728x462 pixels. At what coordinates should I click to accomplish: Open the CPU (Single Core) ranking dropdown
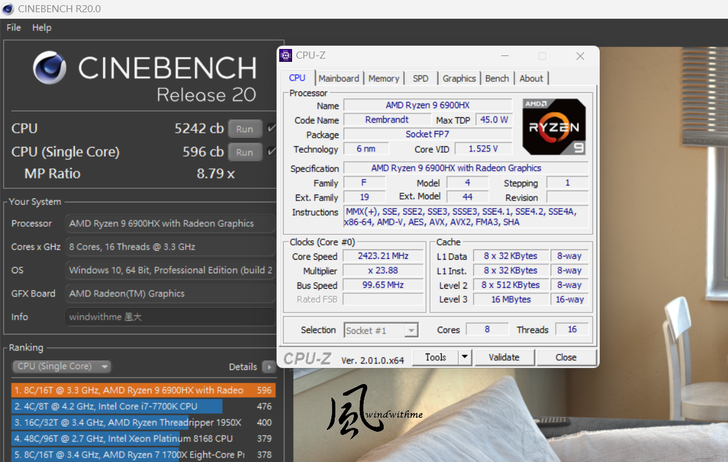(x=61, y=367)
